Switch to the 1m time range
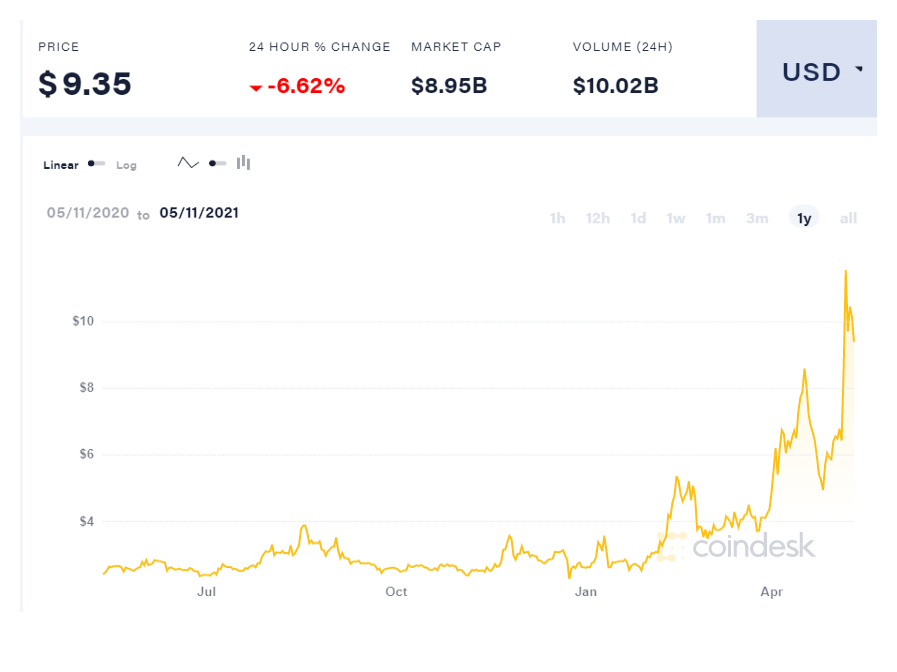This screenshot has height=672, width=897. pos(716,218)
